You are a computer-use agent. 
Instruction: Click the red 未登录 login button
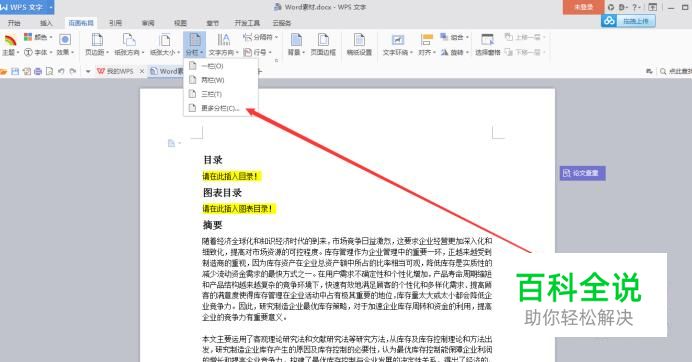coord(583,7)
